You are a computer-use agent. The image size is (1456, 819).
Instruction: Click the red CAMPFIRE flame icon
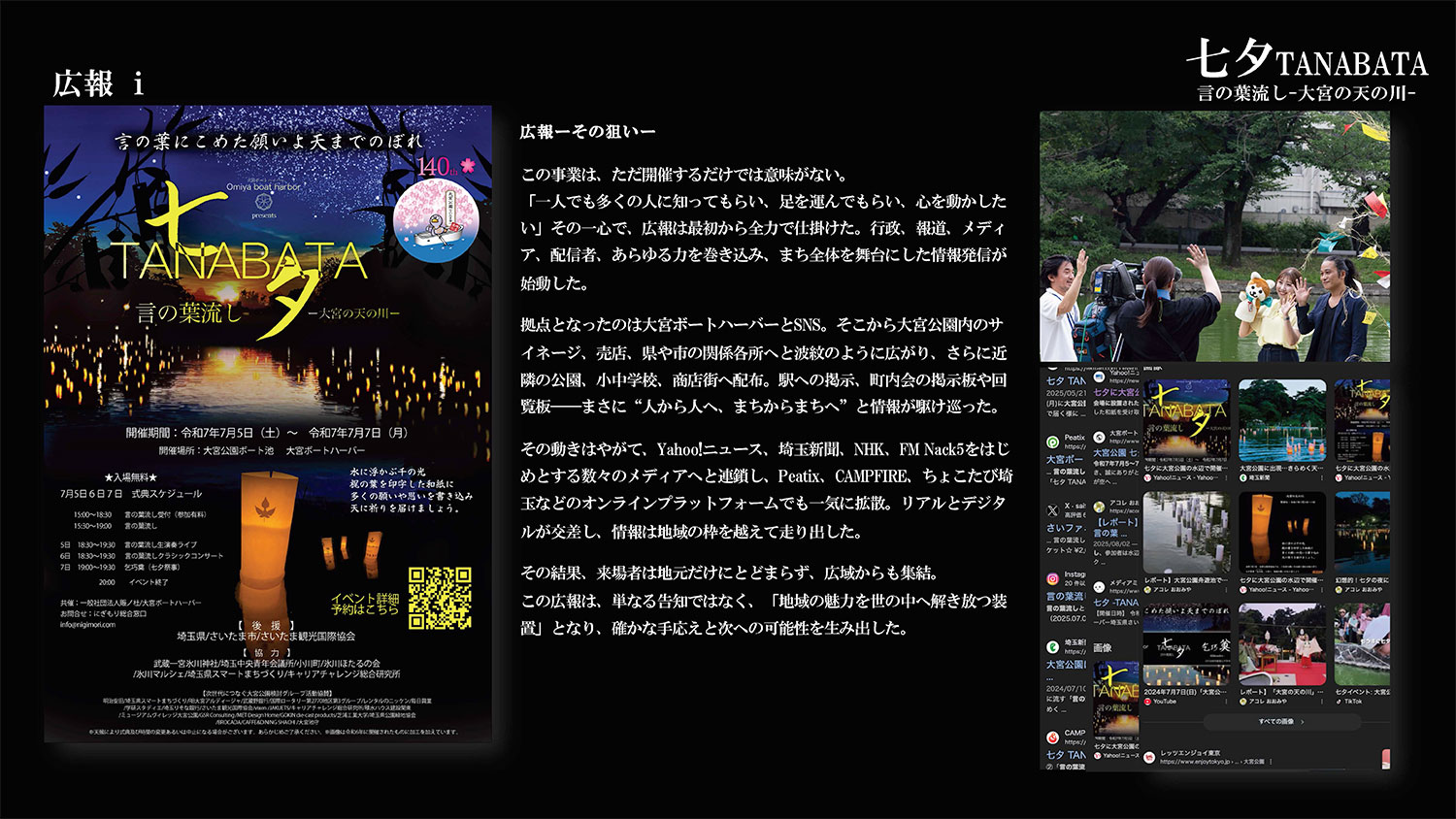click(x=1051, y=738)
